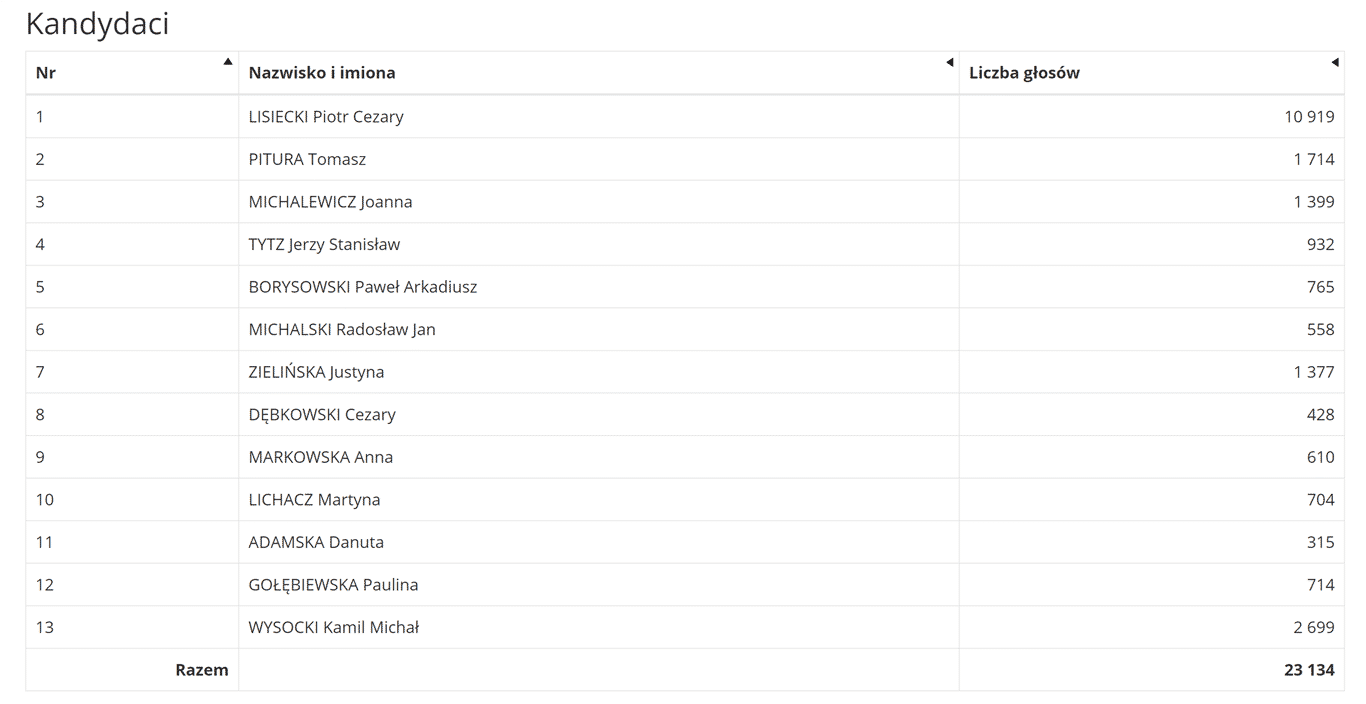Click the Razem total 23 134 value

(1309, 670)
